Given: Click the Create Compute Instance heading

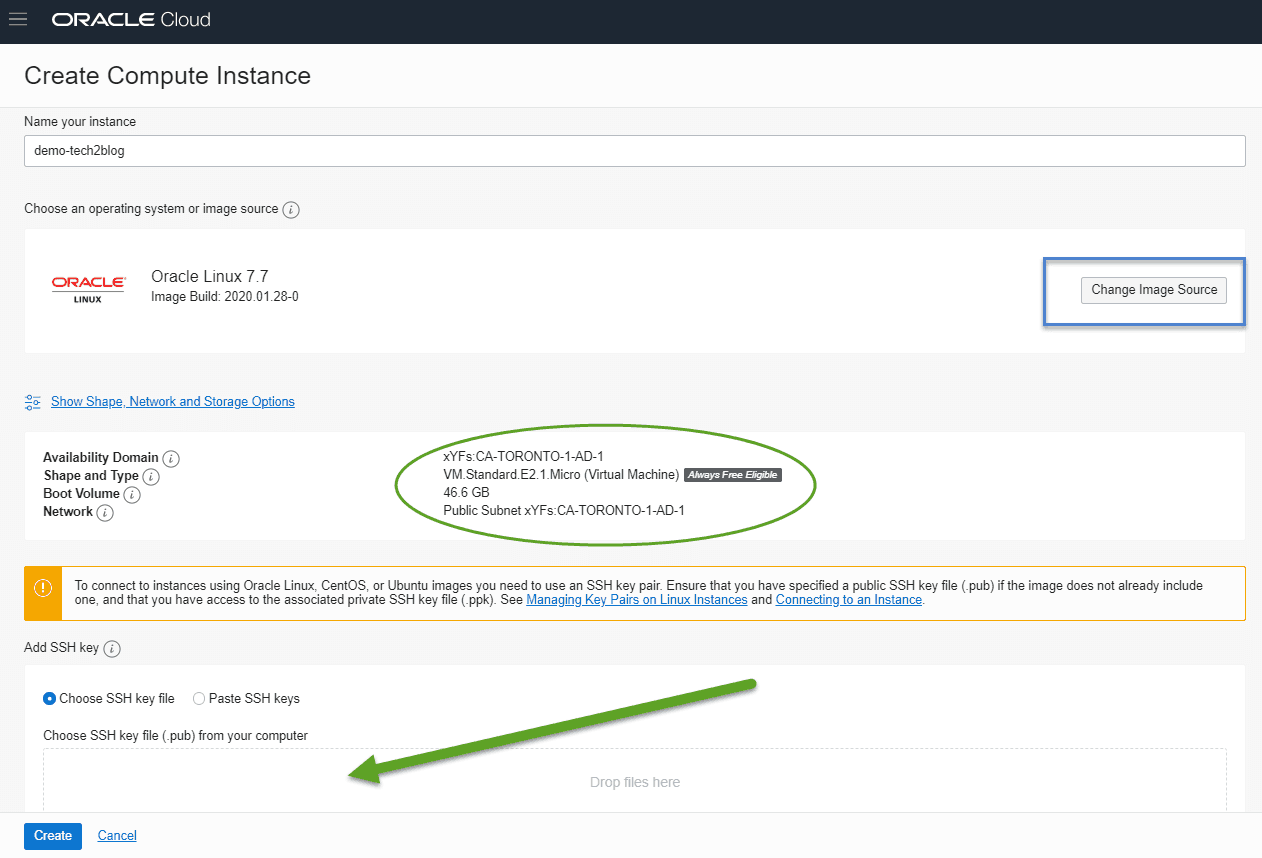Looking at the screenshot, I should [167, 76].
